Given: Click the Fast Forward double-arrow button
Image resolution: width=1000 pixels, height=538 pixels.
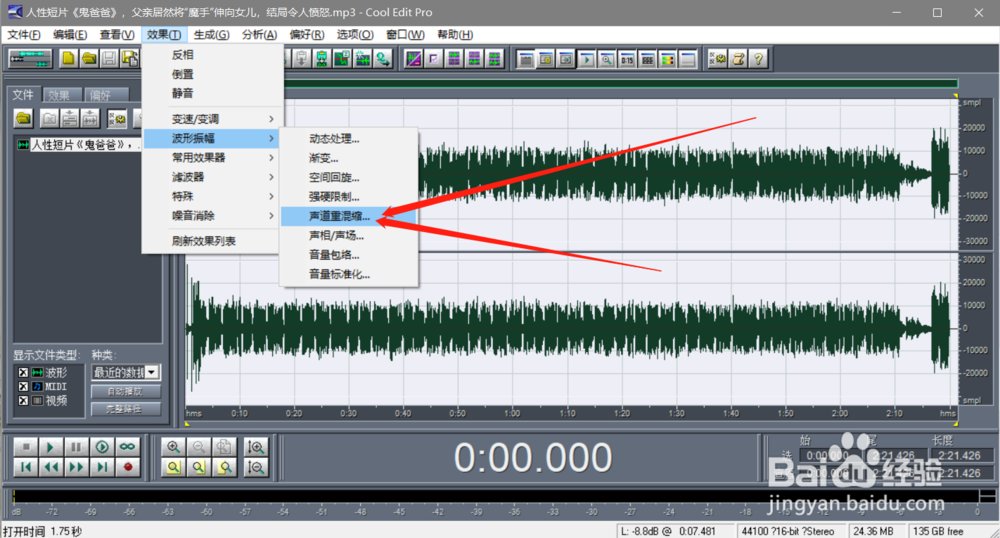Looking at the screenshot, I should (x=76, y=467).
